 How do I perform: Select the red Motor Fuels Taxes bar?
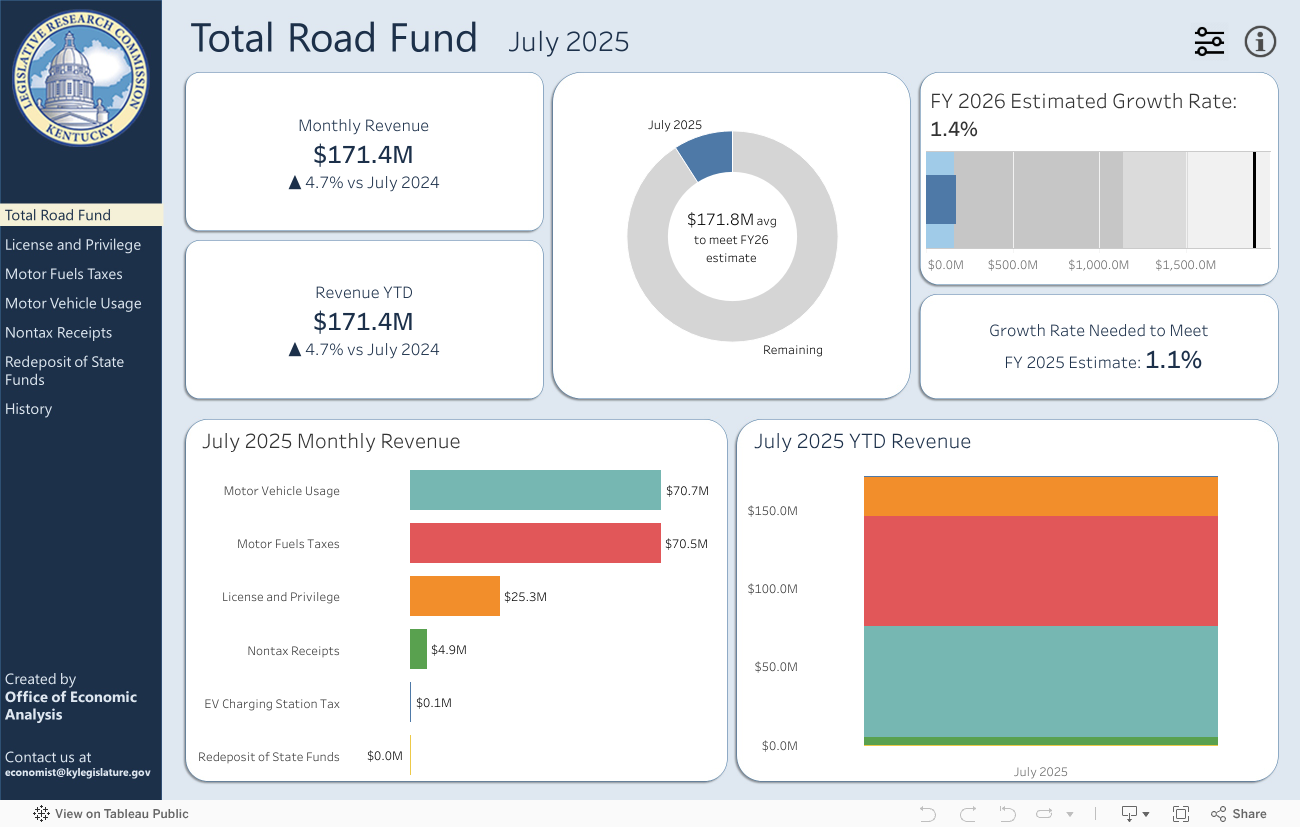coord(535,544)
